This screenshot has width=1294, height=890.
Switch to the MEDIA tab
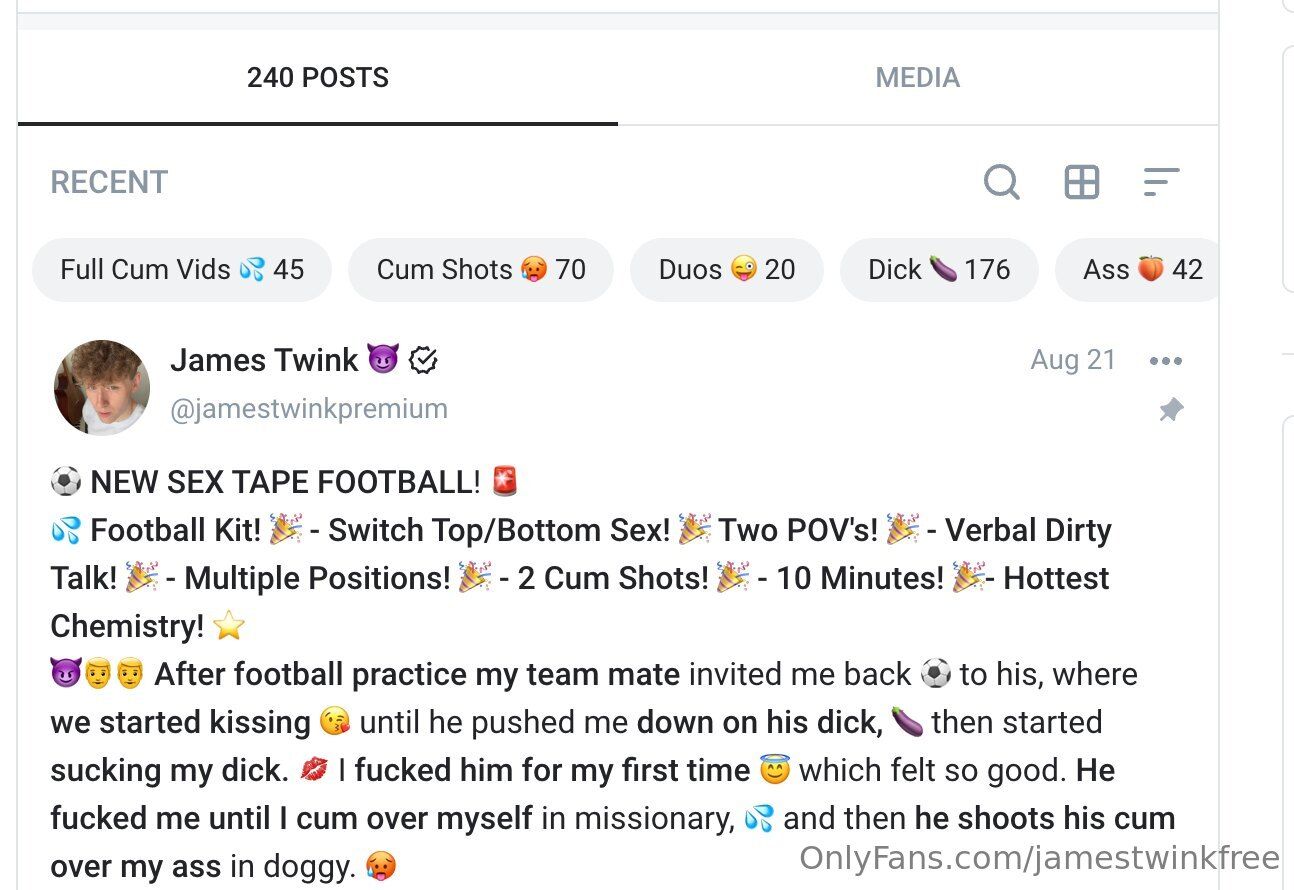[917, 78]
